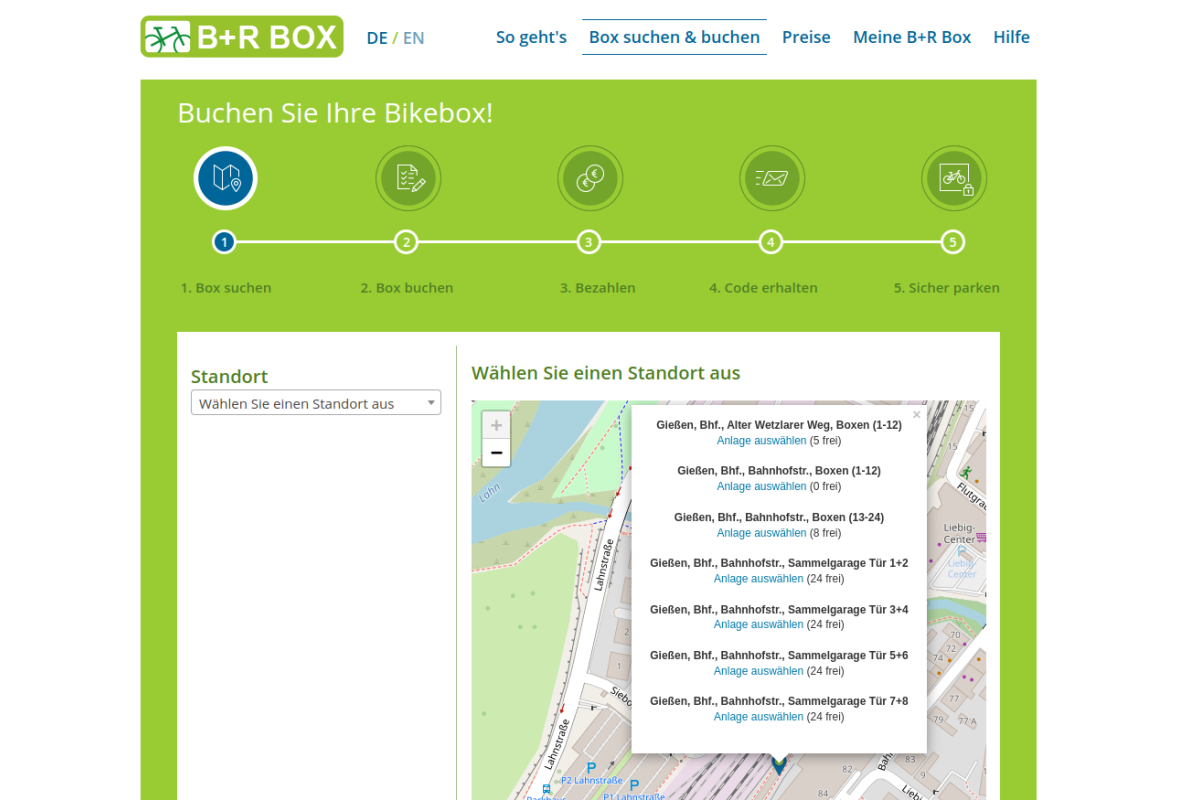Viewport: 1200px width, 800px height.
Task: Select Anlage for Sammelgarage Tür 7+8
Action: click(758, 717)
